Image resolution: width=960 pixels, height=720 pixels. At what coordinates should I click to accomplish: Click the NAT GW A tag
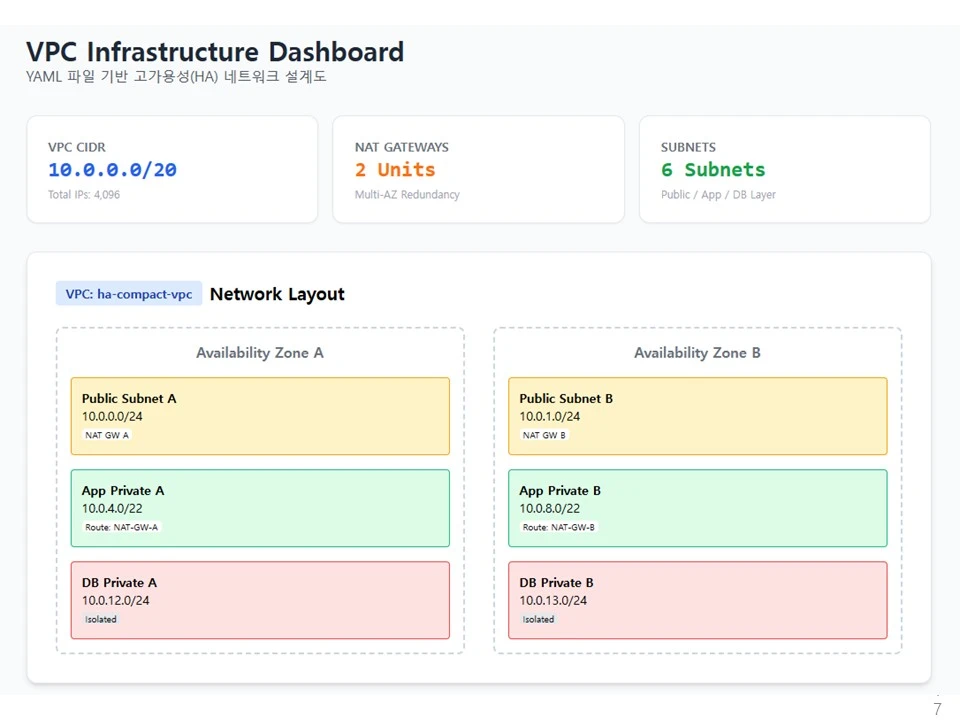[x=107, y=435]
